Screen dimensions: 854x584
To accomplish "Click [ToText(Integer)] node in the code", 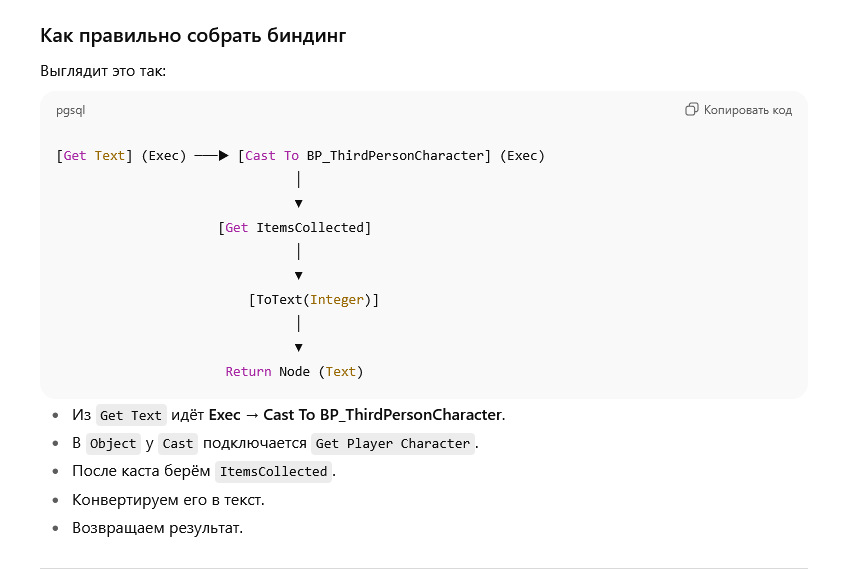I will point(314,300).
